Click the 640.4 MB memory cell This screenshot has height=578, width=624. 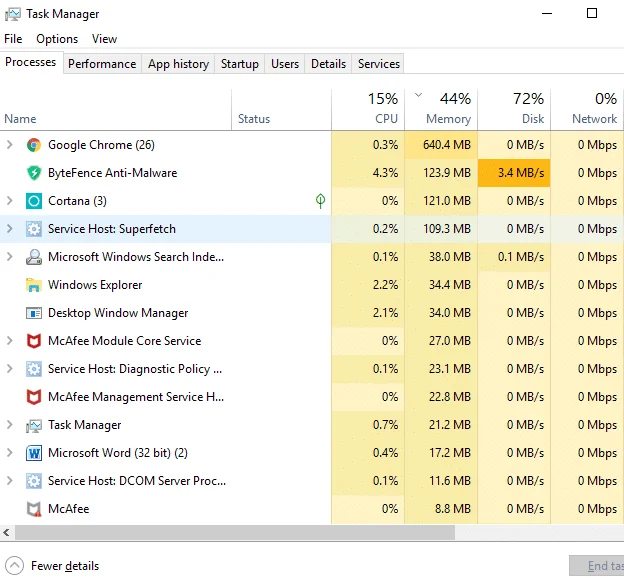coord(441,145)
